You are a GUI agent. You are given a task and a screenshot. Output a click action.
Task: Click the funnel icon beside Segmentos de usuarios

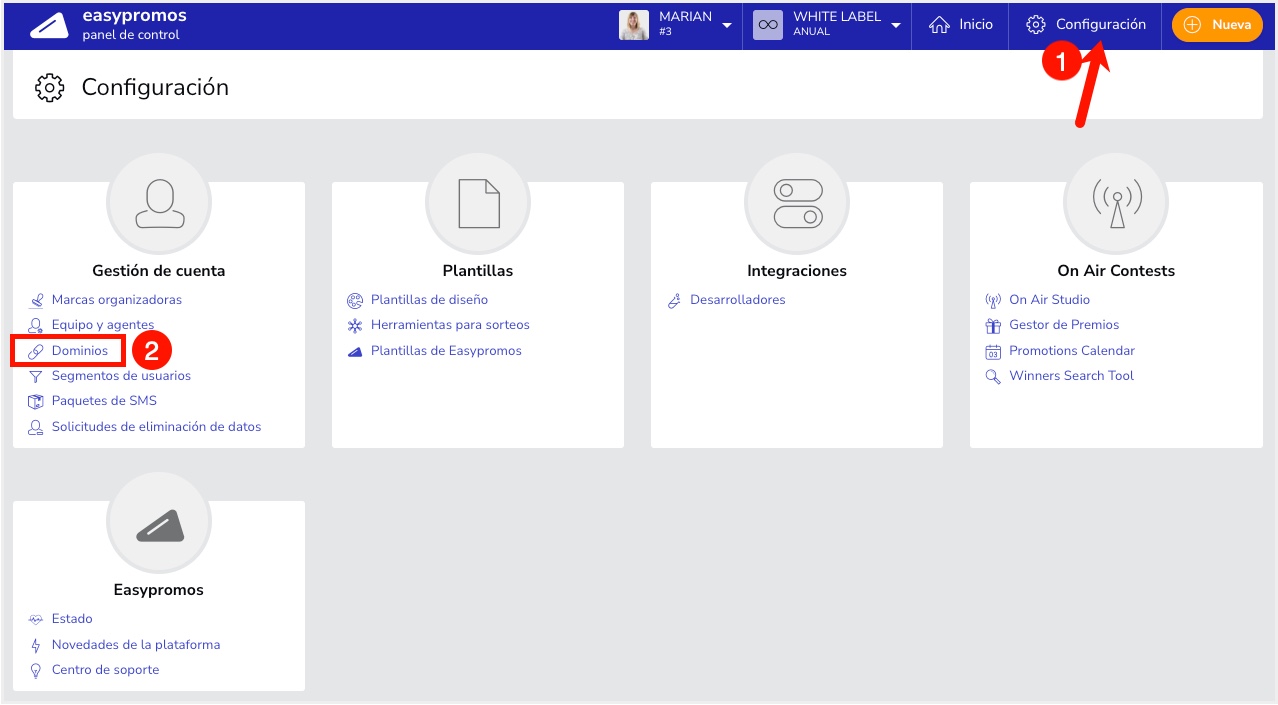pos(36,377)
